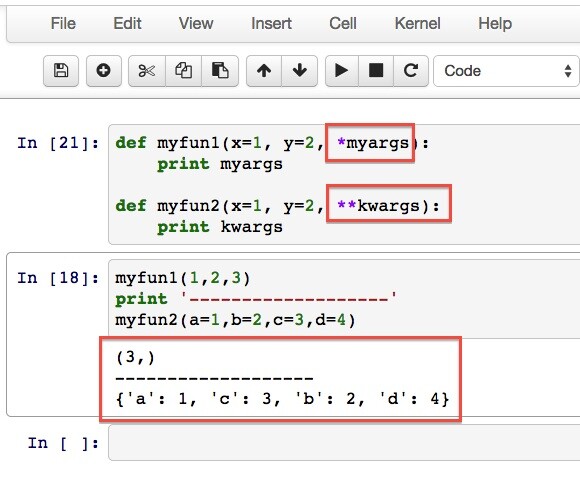Paste the cell with the clipboard icon
This screenshot has width=580, height=478.
click(220, 71)
